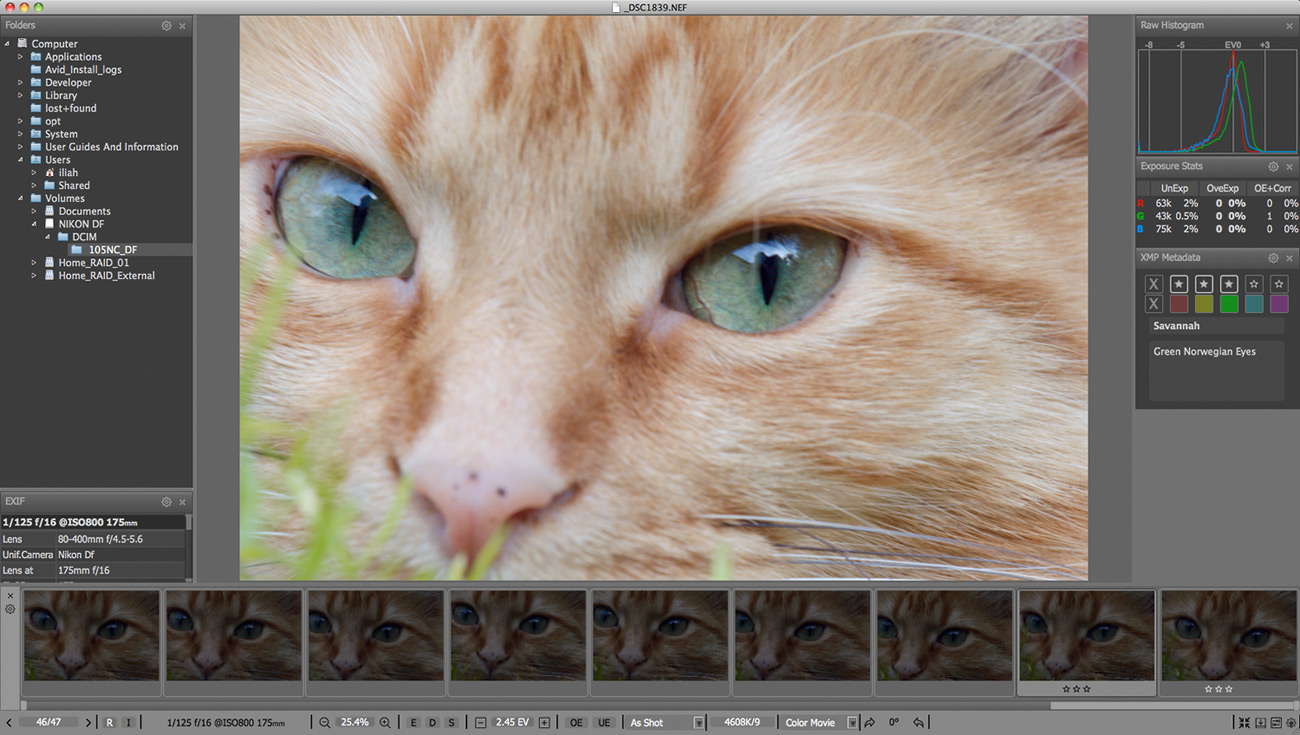Select the Home_RAID_01 volume
The width and height of the screenshot is (1300, 735).
pos(93,263)
